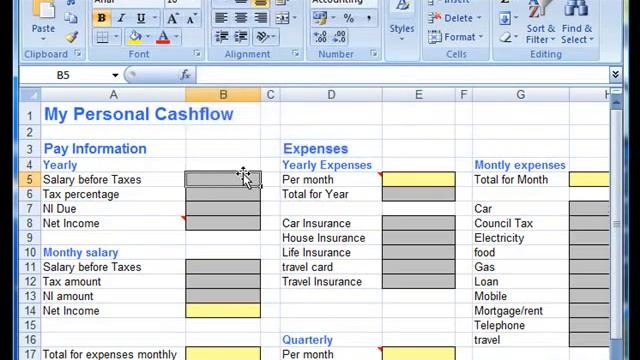Screen dimensions: 640x360
Task: Open the Name Box dropdown arrow
Action: (x=115, y=75)
